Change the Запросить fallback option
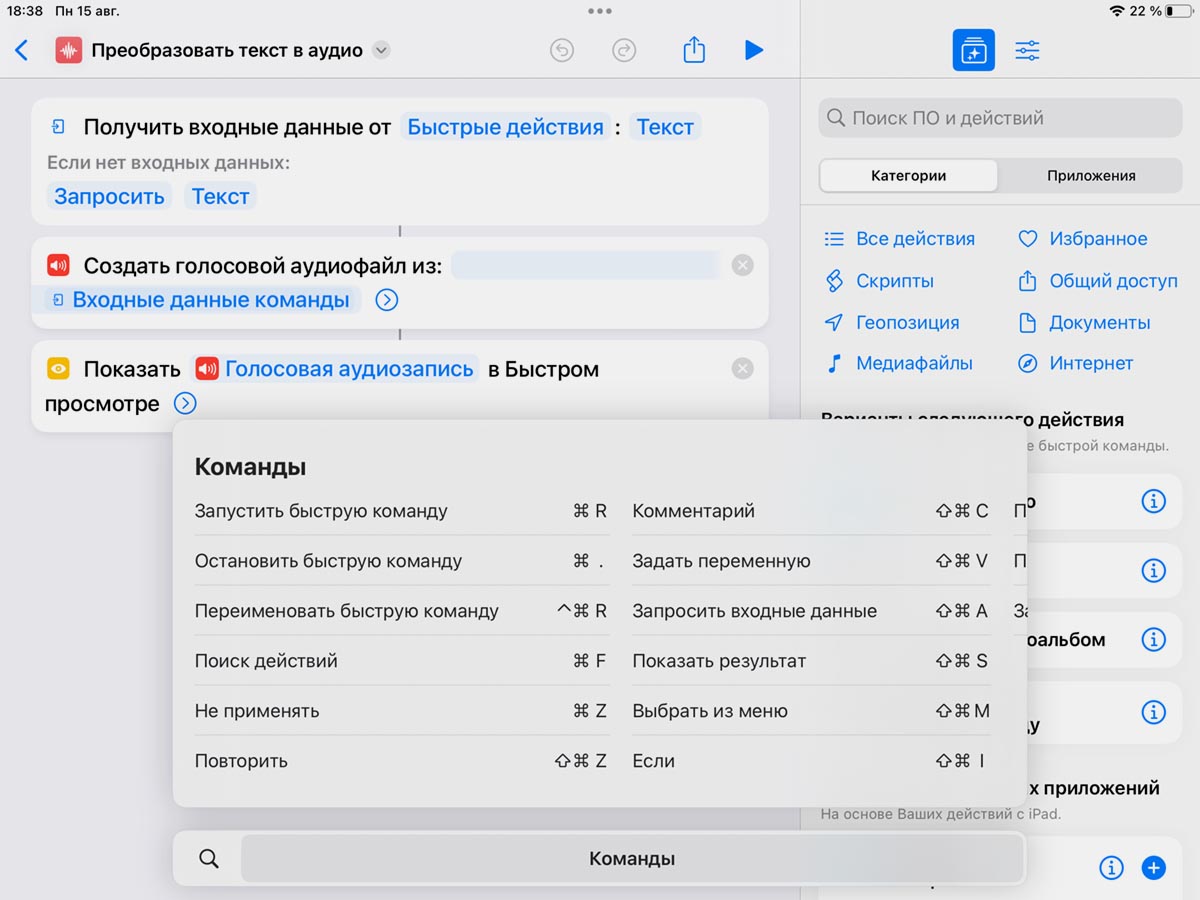This screenshot has height=900, width=1200. [x=109, y=196]
